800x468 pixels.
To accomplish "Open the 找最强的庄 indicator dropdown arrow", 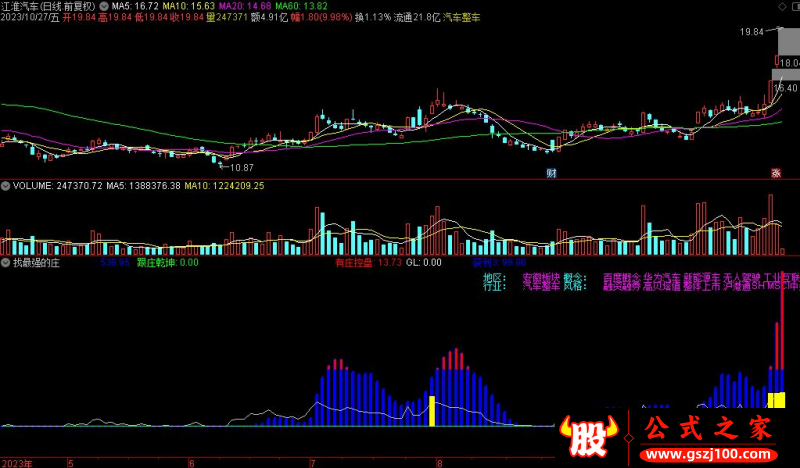I will tap(6, 263).
